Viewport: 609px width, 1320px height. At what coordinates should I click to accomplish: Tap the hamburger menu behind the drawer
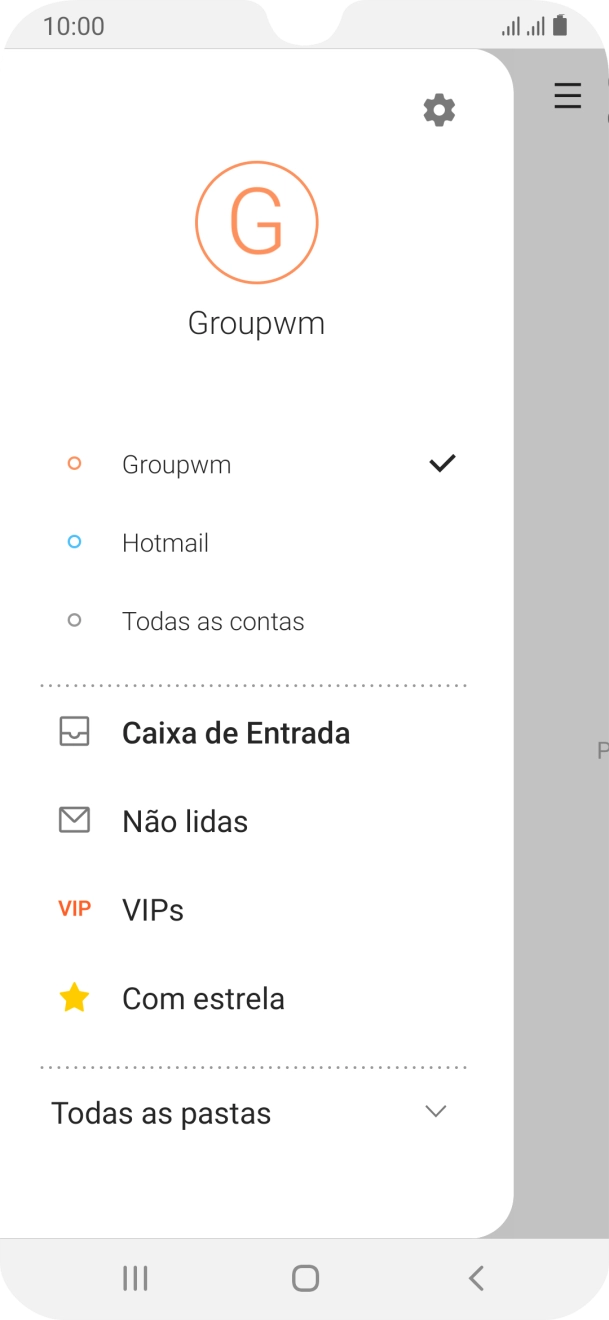coord(567,96)
